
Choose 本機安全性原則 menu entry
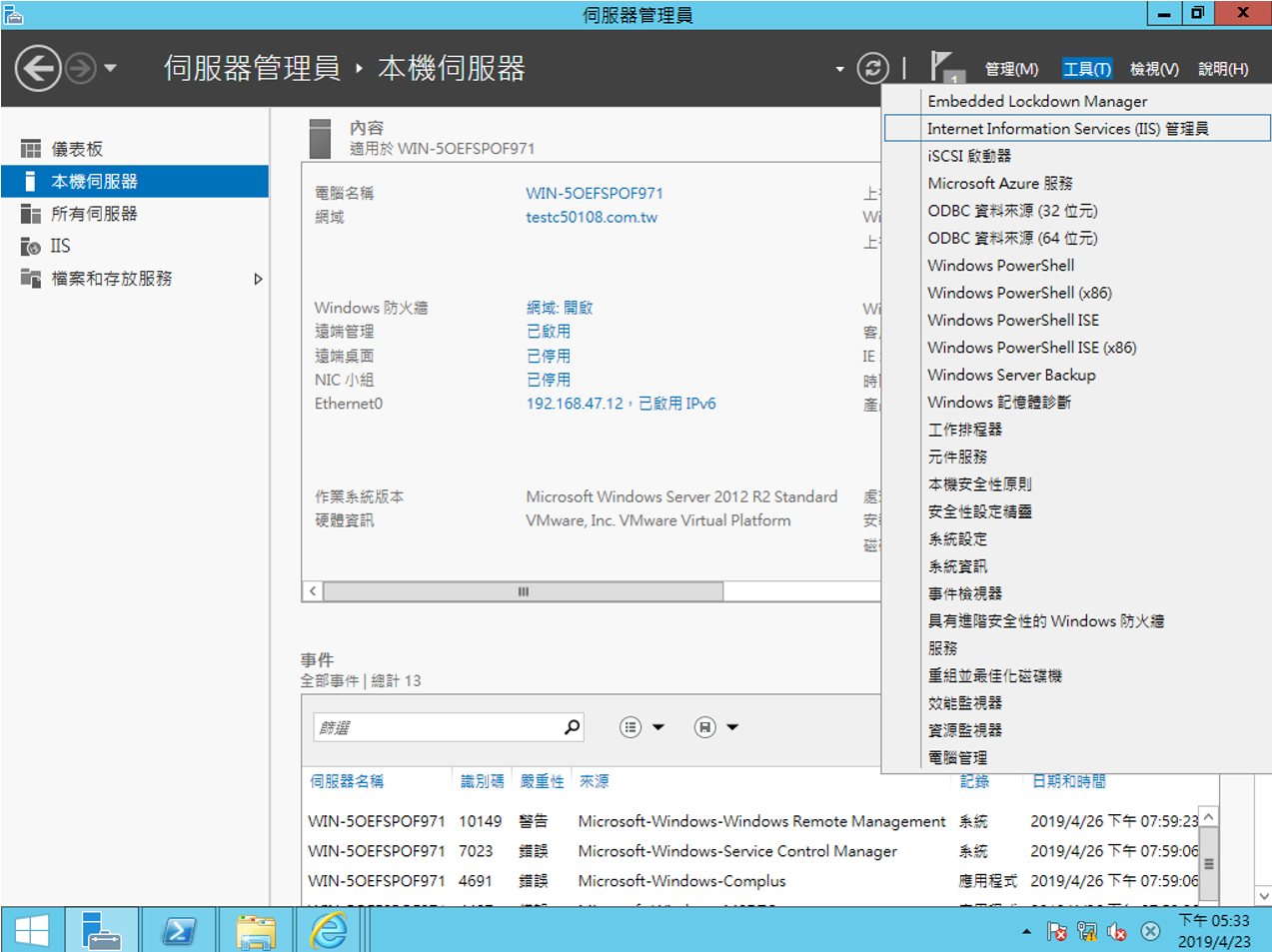pos(1076,484)
